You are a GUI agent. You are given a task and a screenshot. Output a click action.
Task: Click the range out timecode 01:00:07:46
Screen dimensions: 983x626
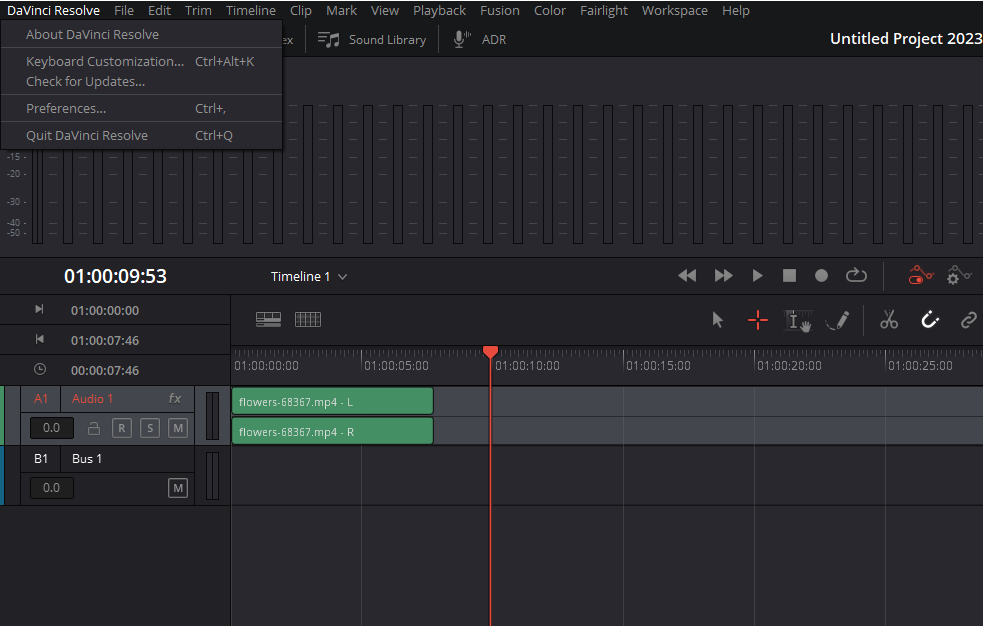pos(105,340)
